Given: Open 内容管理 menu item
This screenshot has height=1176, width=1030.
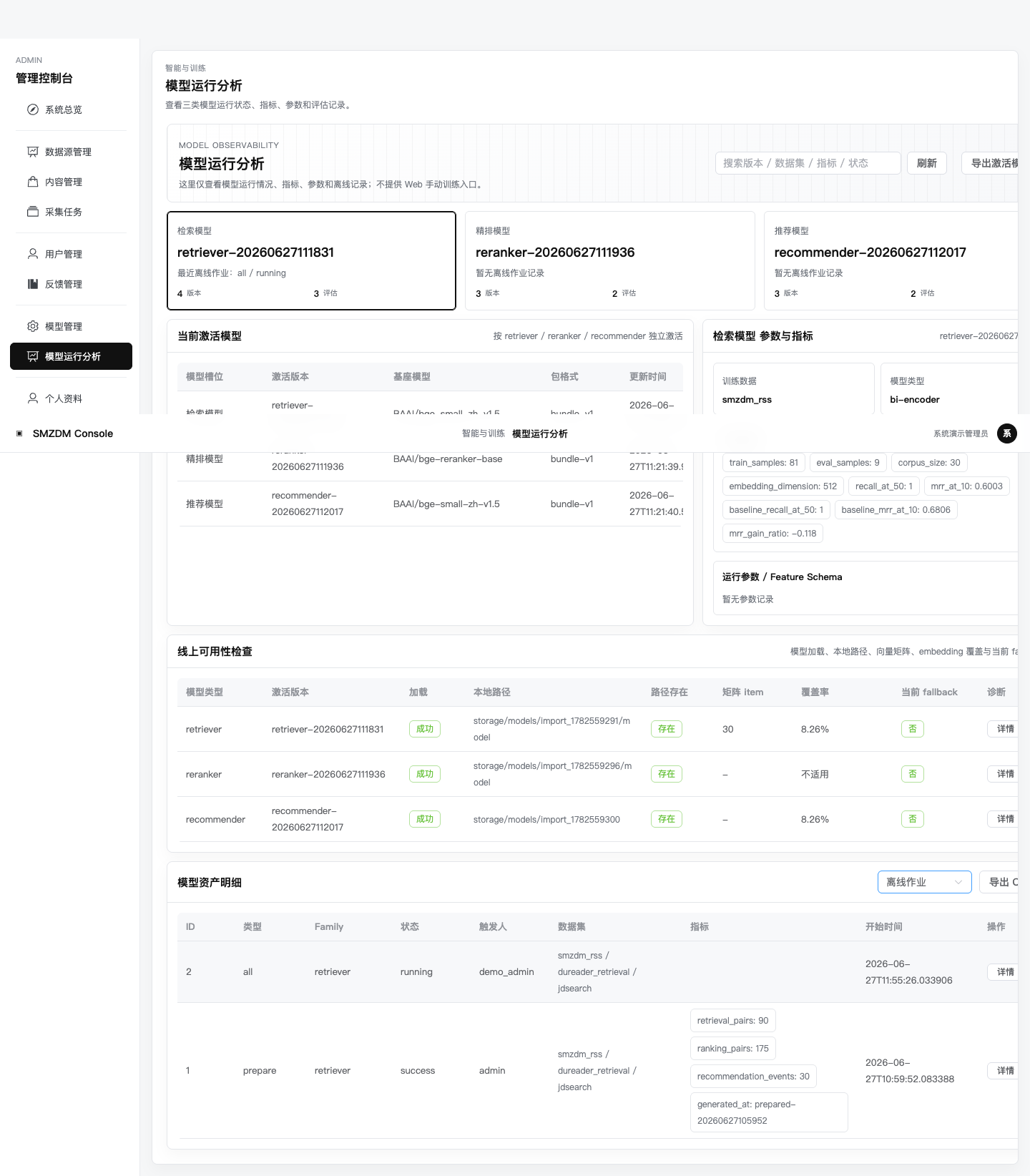Looking at the screenshot, I should (71, 182).
